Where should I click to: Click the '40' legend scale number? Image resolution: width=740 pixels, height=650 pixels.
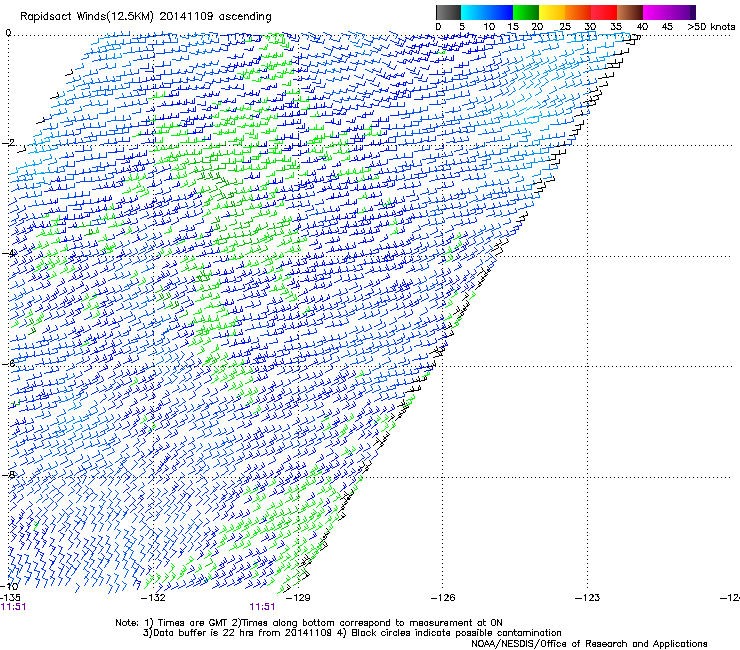point(642,27)
